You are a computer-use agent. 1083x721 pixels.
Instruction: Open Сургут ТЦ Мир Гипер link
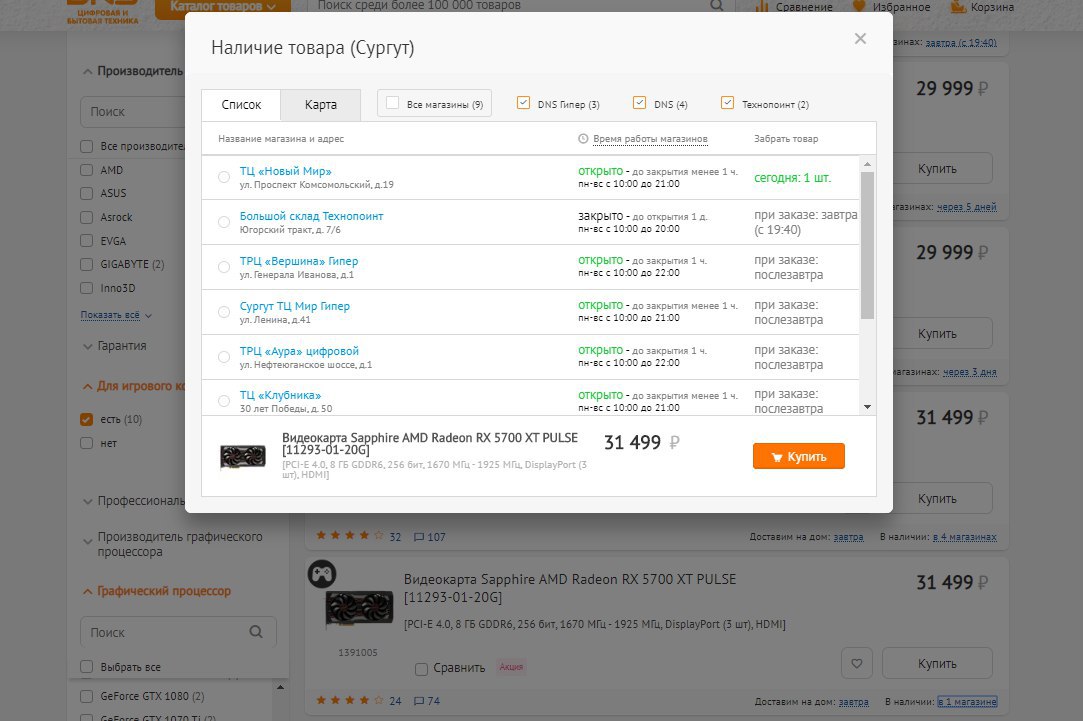(x=294, y=306)
